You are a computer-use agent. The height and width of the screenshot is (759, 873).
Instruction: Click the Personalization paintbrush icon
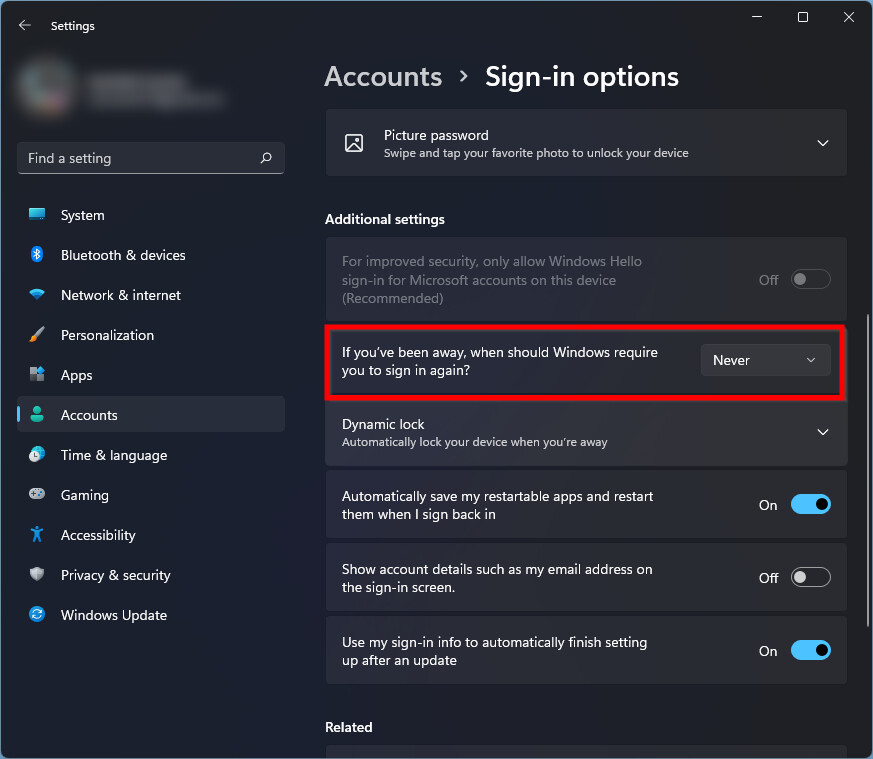[37, 335]
